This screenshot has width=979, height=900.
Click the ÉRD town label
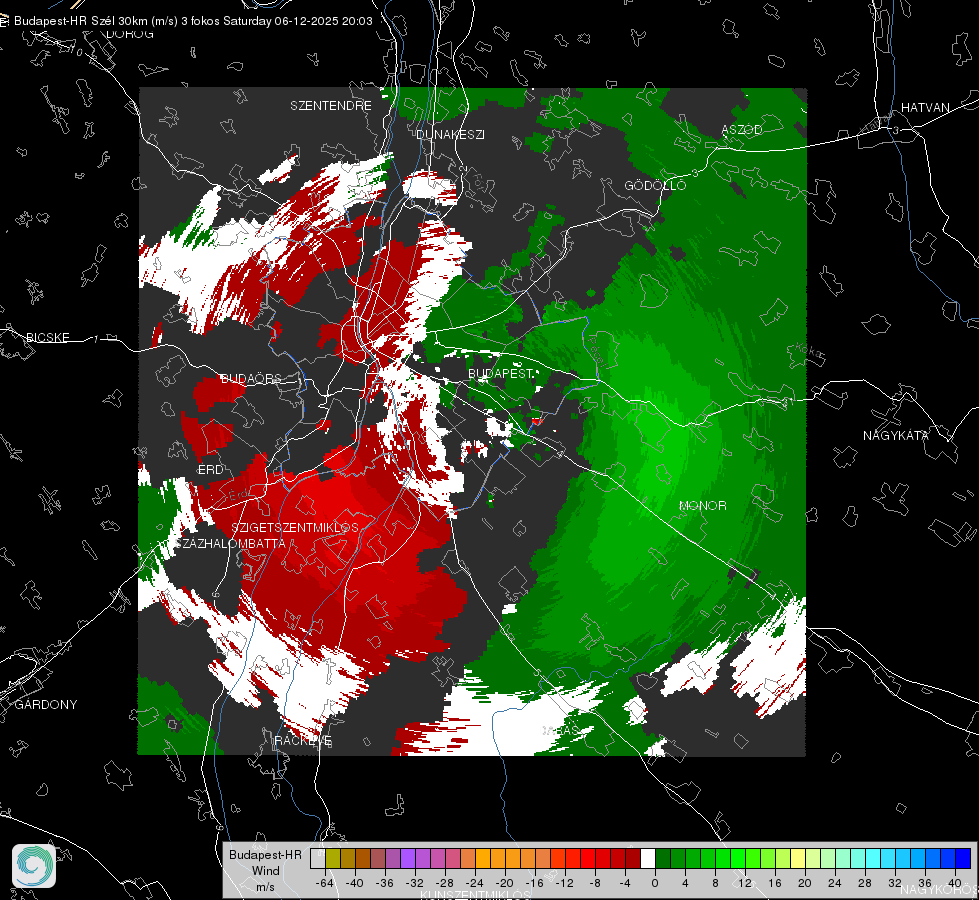click(210, 470)
